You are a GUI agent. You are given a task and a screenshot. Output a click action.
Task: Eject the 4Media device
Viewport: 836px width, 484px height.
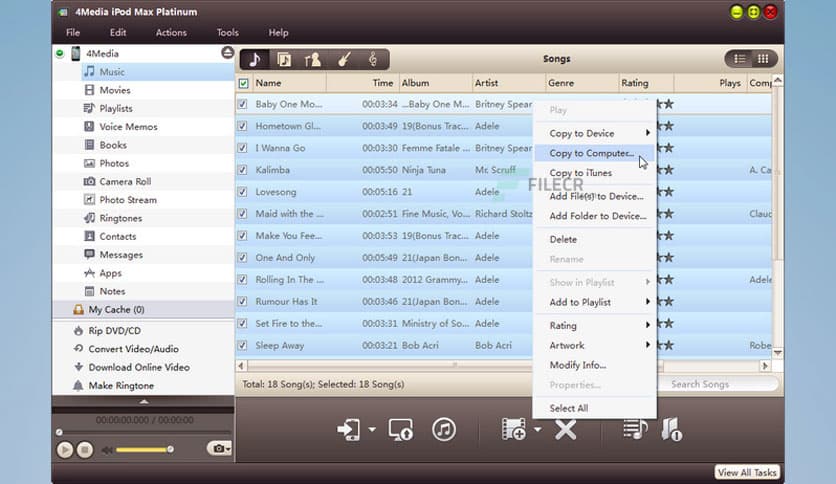[x=227, y=52]
